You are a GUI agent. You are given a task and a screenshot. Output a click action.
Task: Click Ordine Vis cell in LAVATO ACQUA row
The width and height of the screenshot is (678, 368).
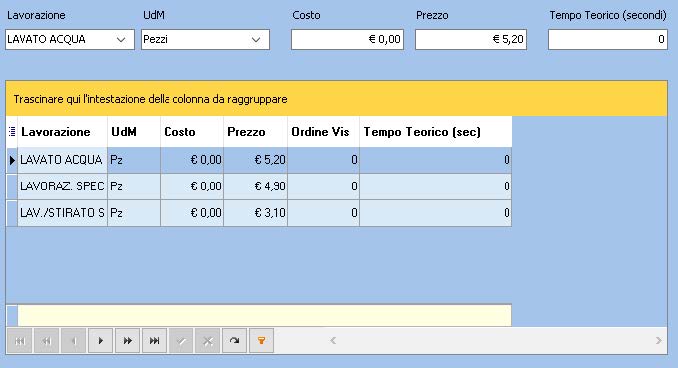[323, 160]
